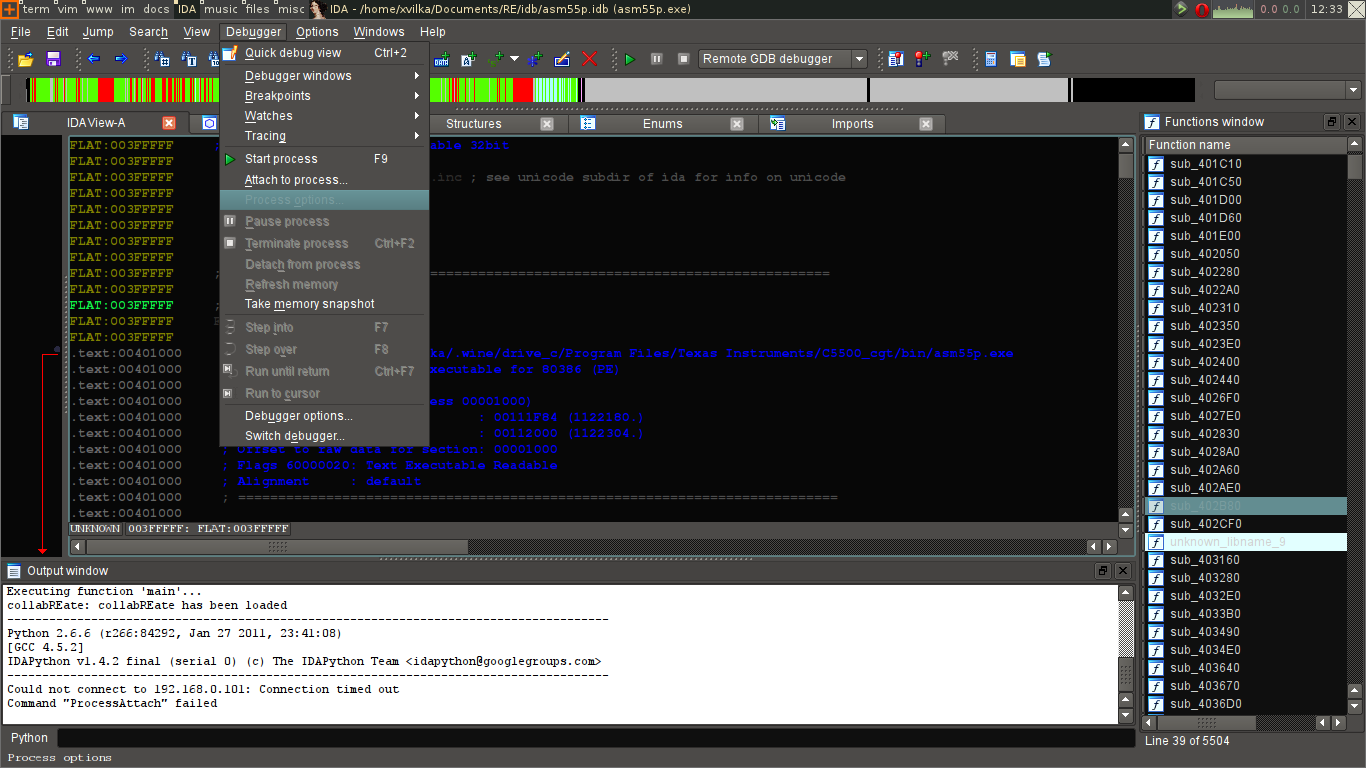
Task: Open the Windows menu
Action: point(379,32)
